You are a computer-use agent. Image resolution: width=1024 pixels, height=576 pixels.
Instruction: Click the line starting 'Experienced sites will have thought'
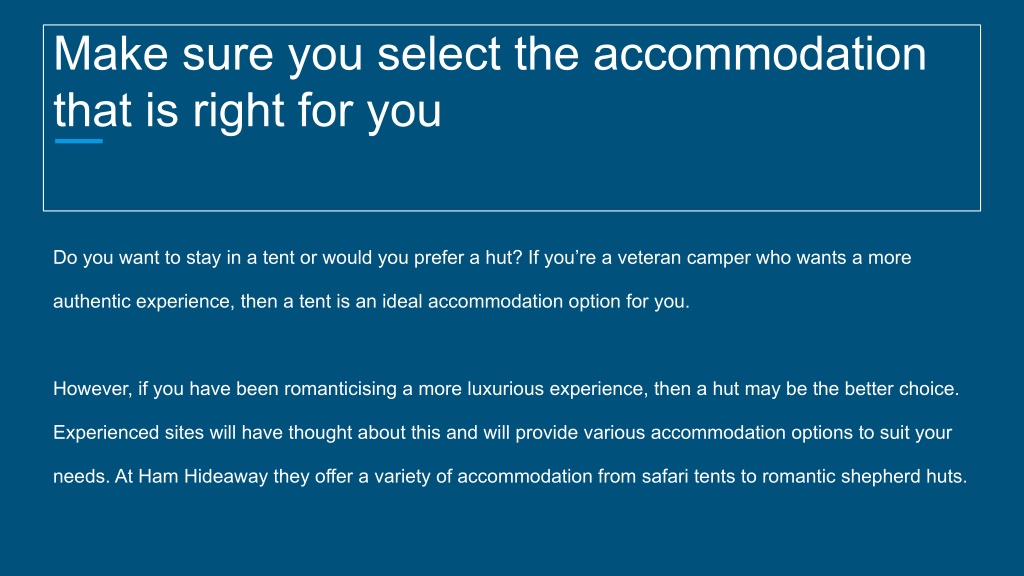coord(503,433)
